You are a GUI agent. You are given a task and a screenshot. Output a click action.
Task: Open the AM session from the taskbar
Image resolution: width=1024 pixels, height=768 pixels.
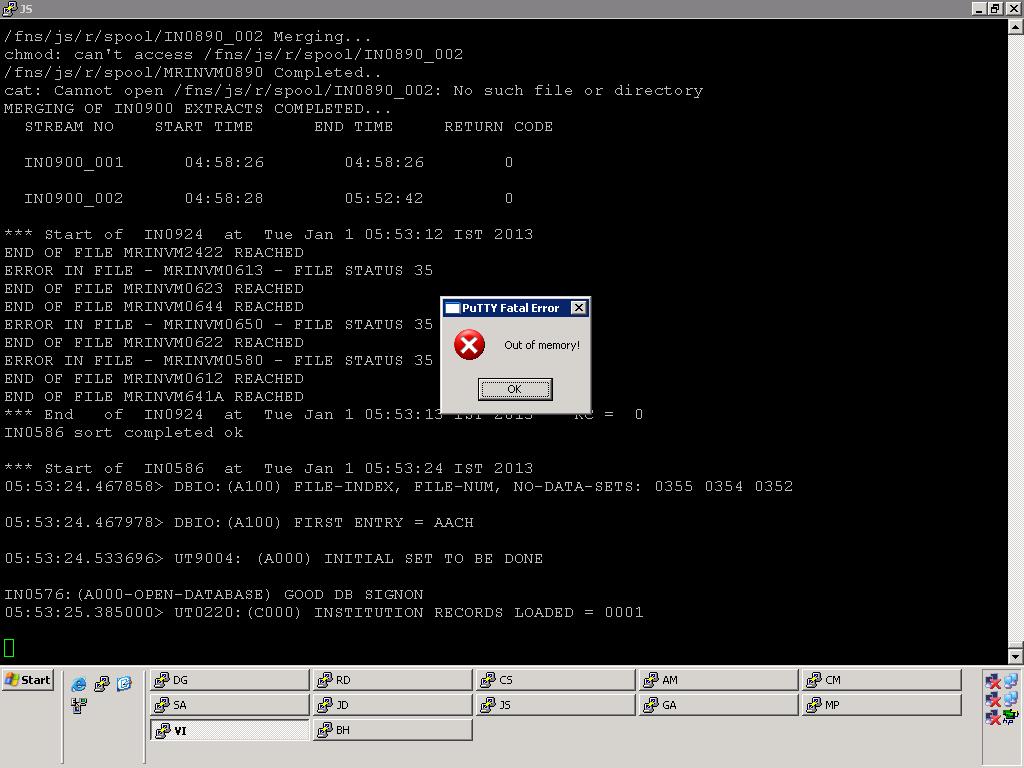tap(717, 680)
